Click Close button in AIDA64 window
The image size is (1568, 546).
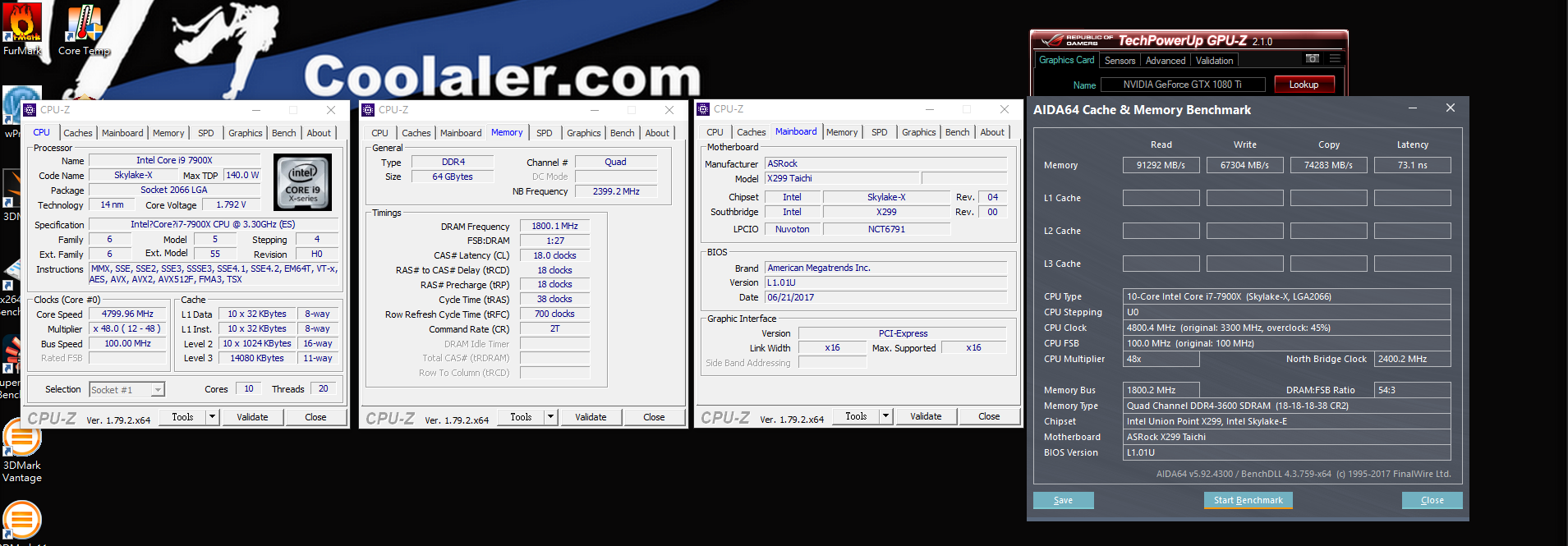click(1432, 500)
